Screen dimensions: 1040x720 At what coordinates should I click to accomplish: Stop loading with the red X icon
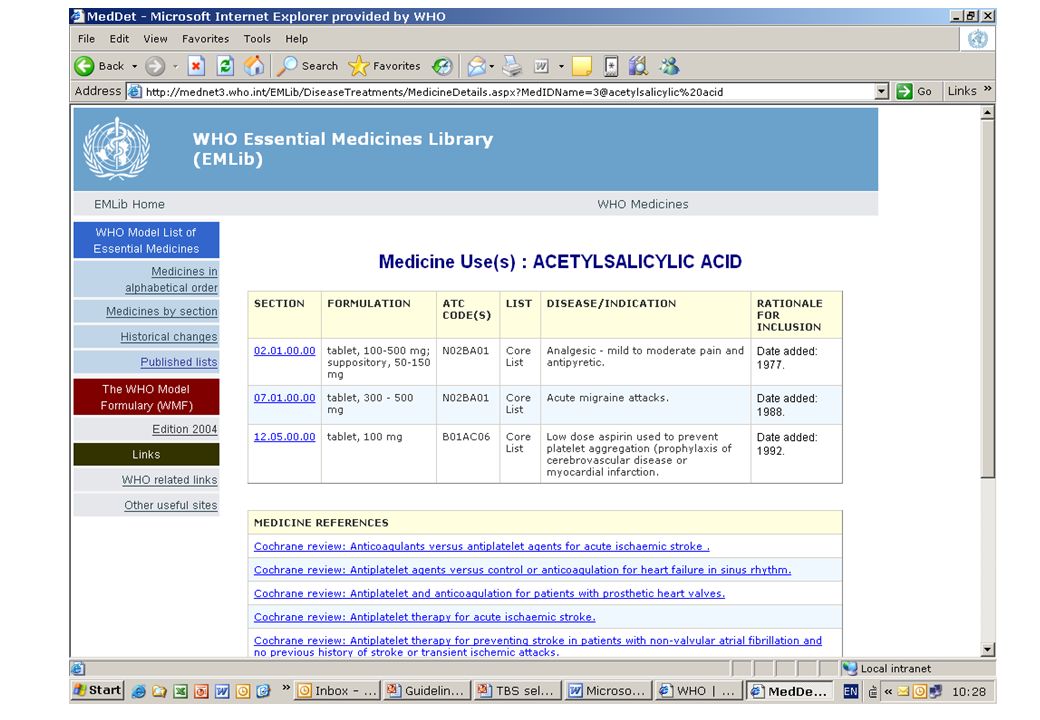(x=196, y=66)
